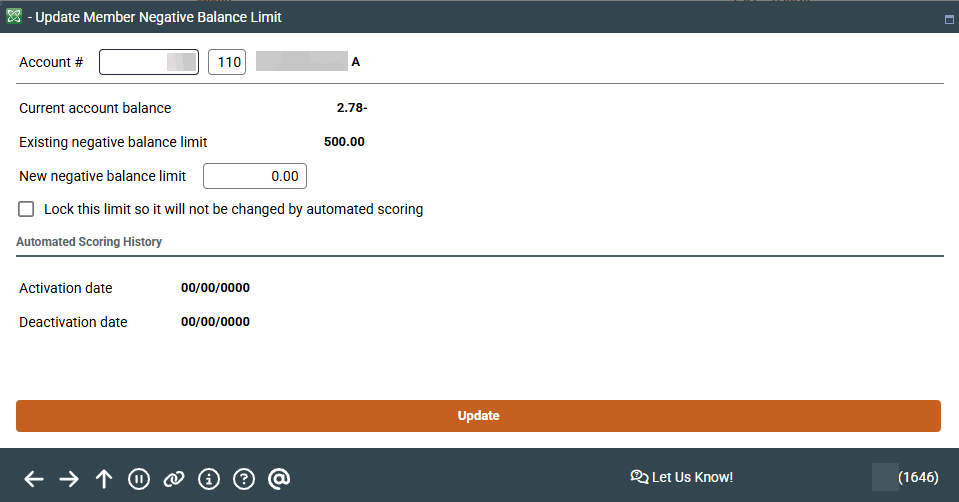This screenshot has width=959, height=502.
Task: Open the question mark help icon
Action: 244,479
